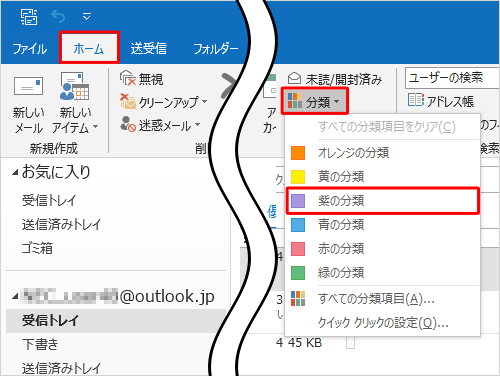The image size is (500, 376).
Task: Open クイック クリックの設定(Q)... menu entry
Action: [x=382, y=323]
